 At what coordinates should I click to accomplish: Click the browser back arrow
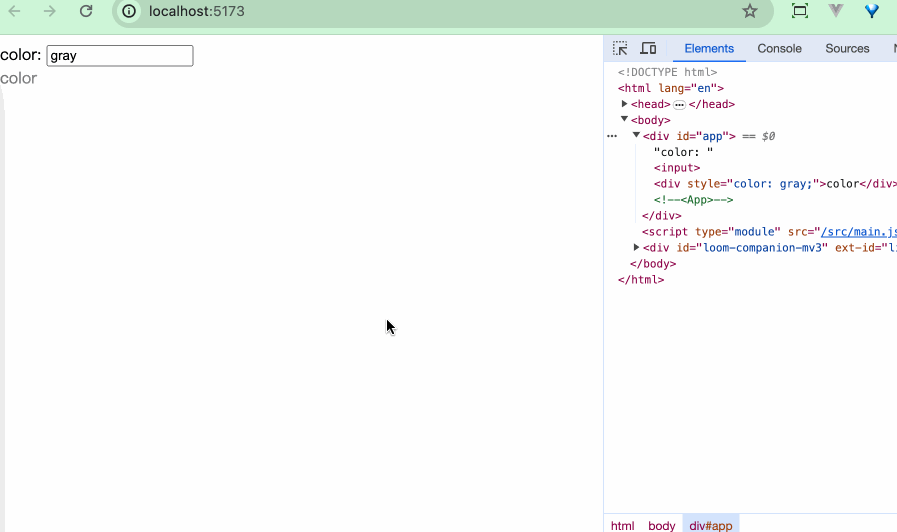pos(15,11)
